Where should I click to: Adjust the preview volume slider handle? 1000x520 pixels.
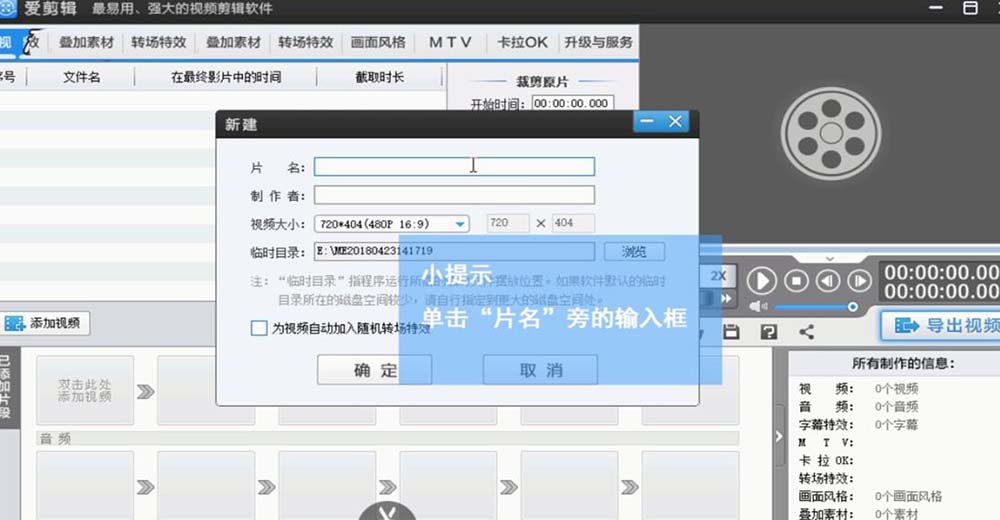tap(852, 307)
